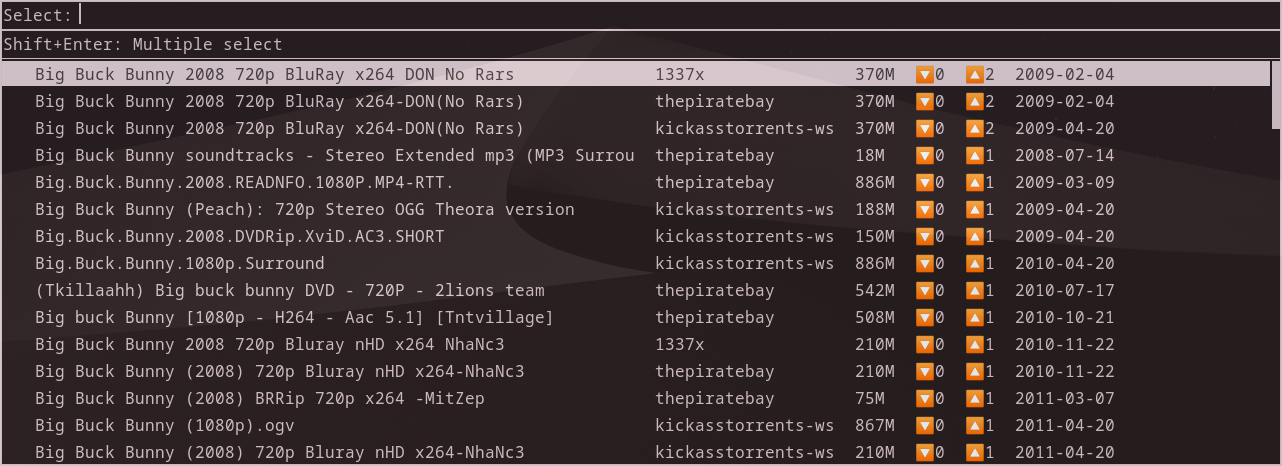Click seeders up-arrow icon in READNFO.1080P.MP4-RTT row

tap(975, 182)
